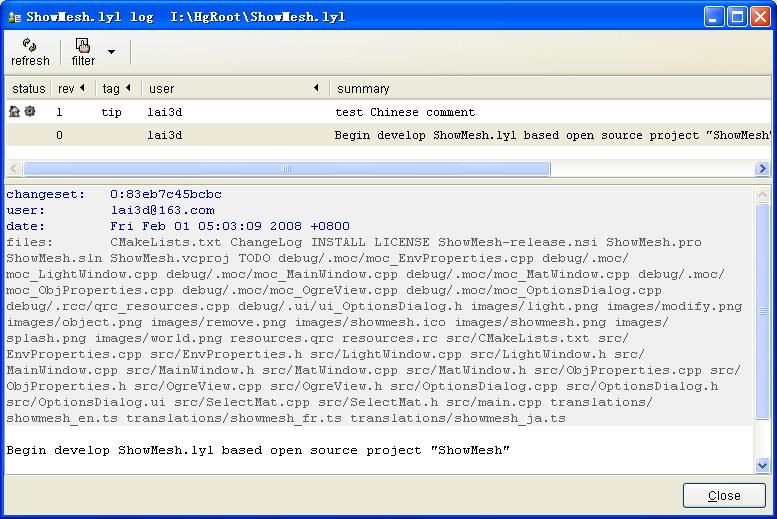Image resolution: width=777 pixels, height=519 pixels.
Task: Open the filter dropdown arrow
Action: coord(111,52)
